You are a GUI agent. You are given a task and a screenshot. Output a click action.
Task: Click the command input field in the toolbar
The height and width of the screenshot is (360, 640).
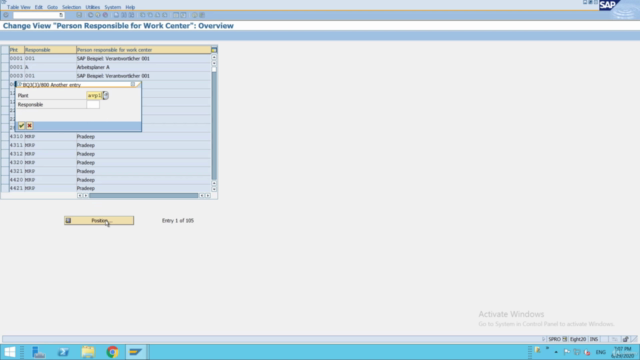[x=36, y=15]
